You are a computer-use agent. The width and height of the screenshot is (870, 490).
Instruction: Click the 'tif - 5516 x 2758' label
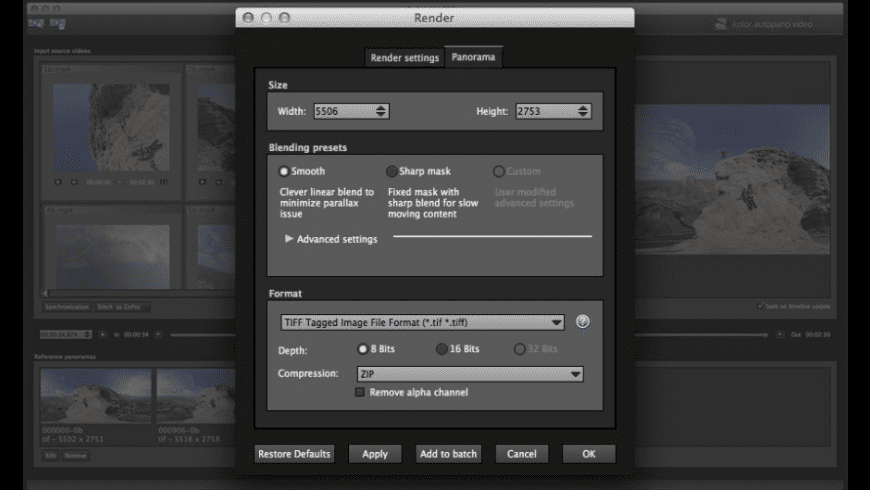(x=189, y=439)
